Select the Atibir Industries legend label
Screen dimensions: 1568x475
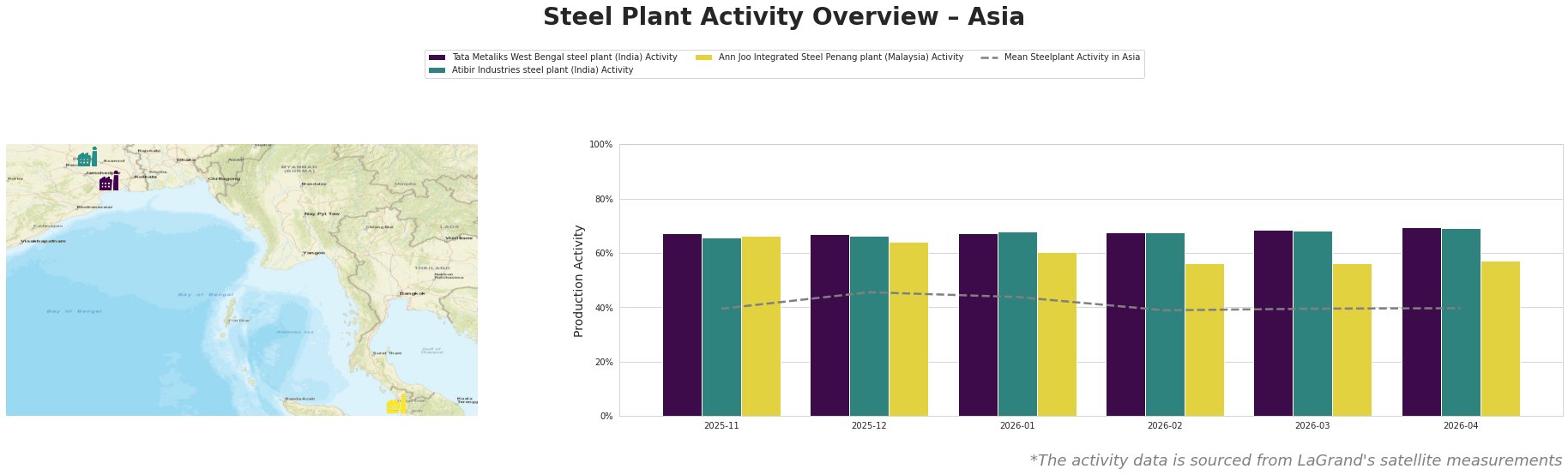[542, 70]
